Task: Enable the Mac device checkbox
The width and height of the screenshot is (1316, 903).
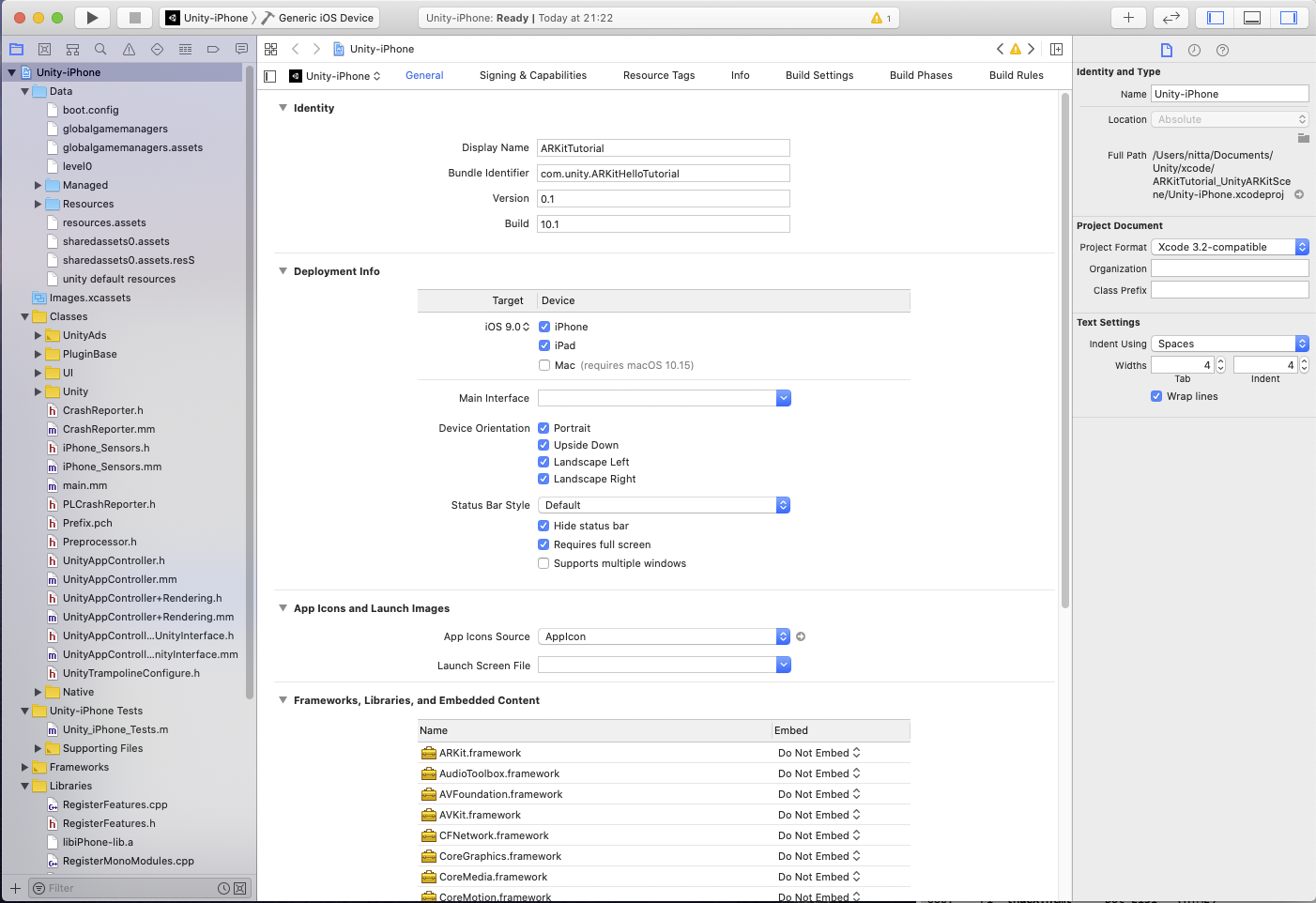Action: (x=544, y=365)
